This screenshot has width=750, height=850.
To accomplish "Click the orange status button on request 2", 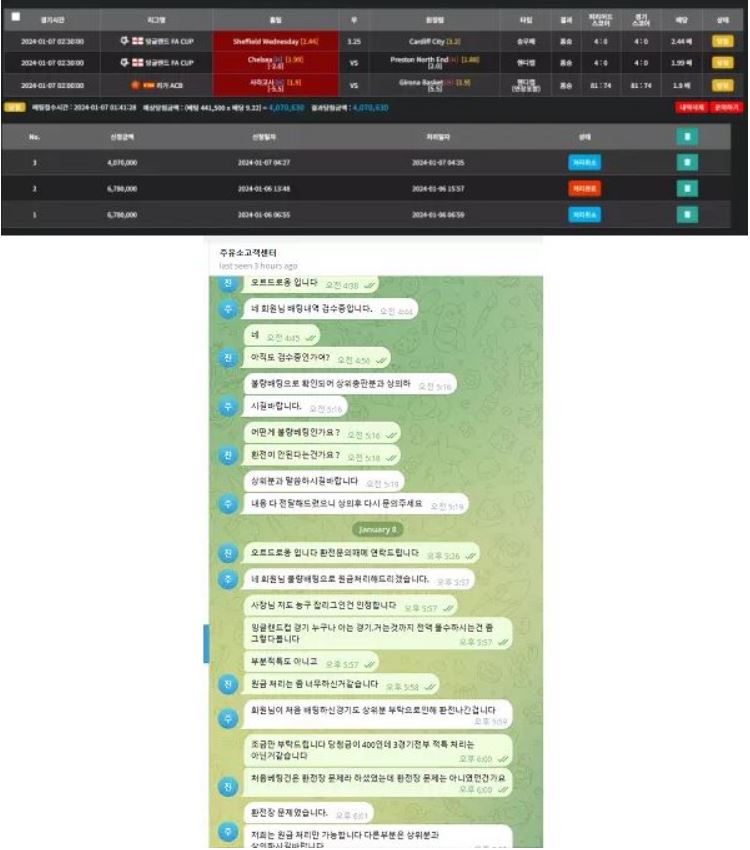I will [x=584, y=189].
